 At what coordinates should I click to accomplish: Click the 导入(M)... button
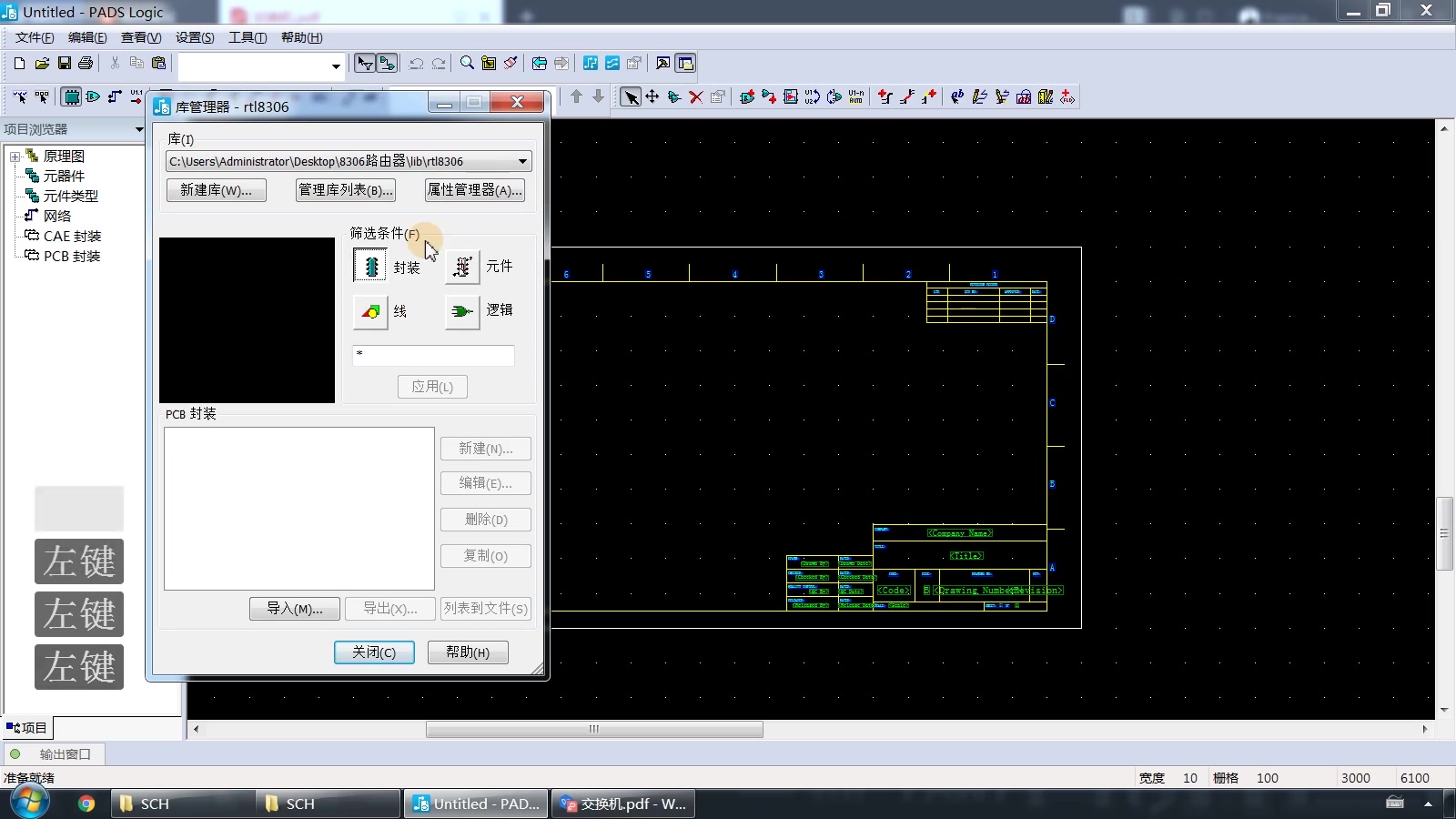coord(295,609)
